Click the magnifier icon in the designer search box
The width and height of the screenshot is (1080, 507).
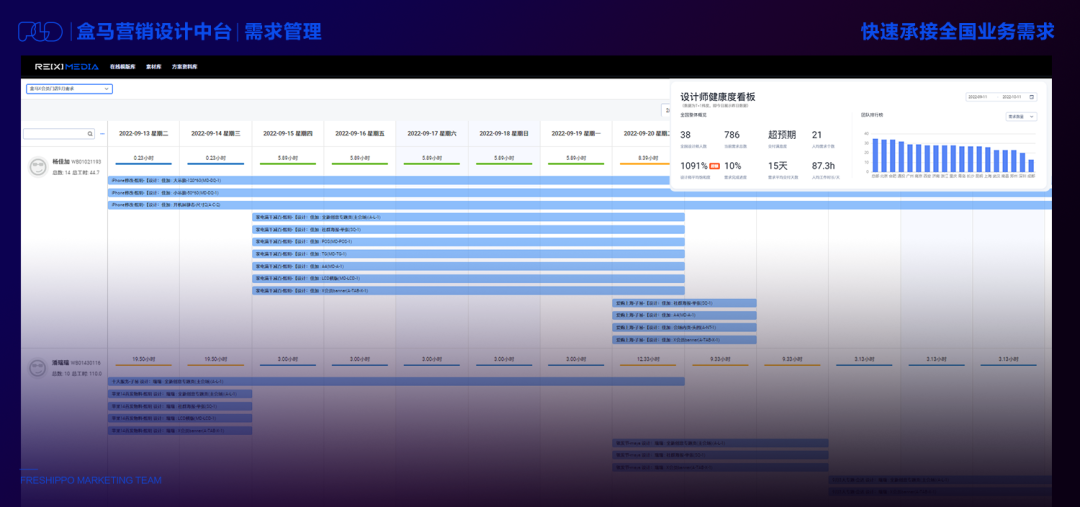coord(90,134)
